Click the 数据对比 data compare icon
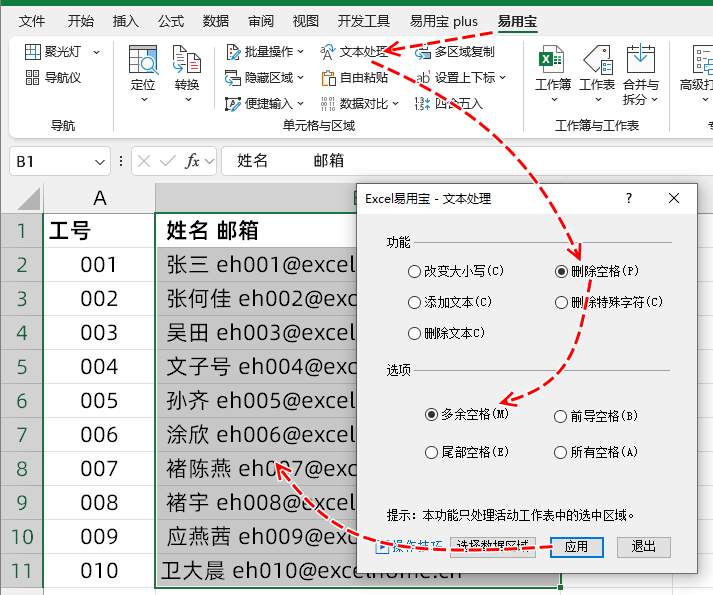This screenshot has height=595, width=713. (328, 104)
